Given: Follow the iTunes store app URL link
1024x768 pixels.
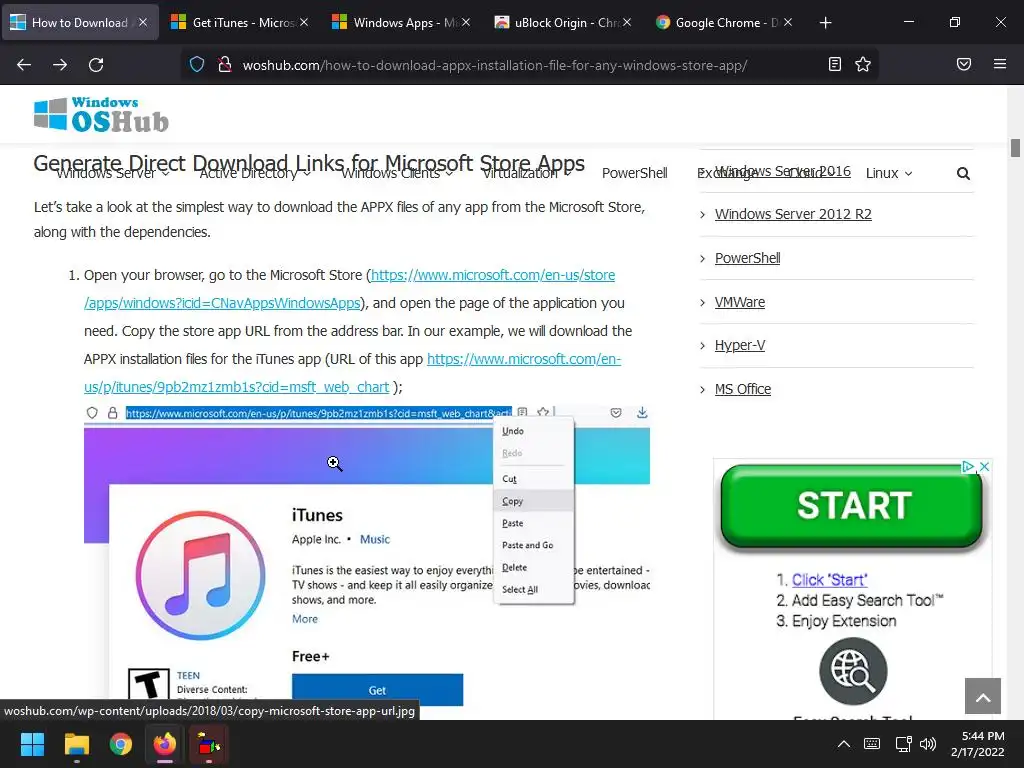Looking at the screenshot, I should 524,359.
